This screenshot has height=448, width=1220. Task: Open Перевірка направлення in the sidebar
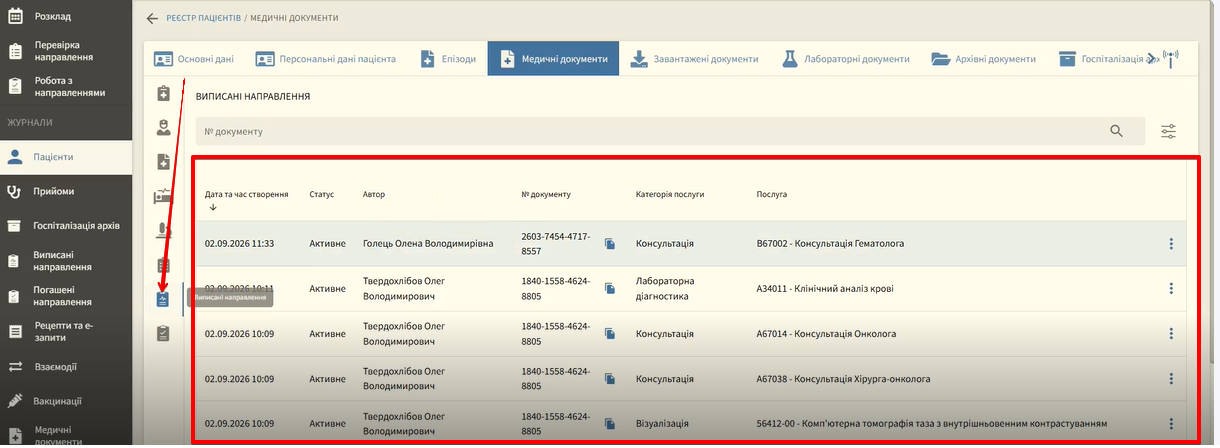click(x=66, y=51)
